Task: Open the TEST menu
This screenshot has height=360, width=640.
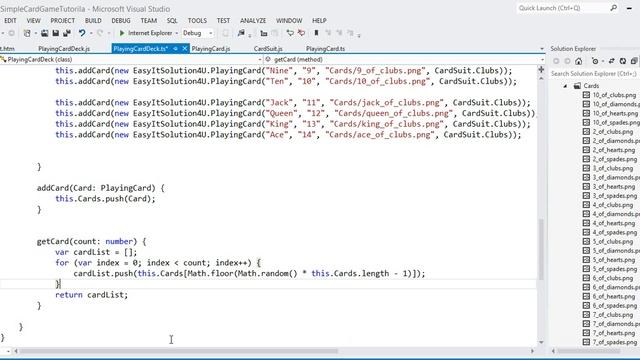Action: [x=223, y=20]
